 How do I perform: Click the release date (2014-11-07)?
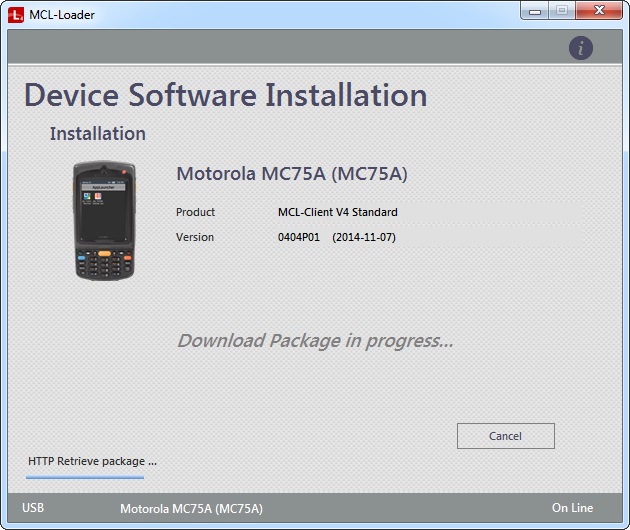(x=364, y=237)
